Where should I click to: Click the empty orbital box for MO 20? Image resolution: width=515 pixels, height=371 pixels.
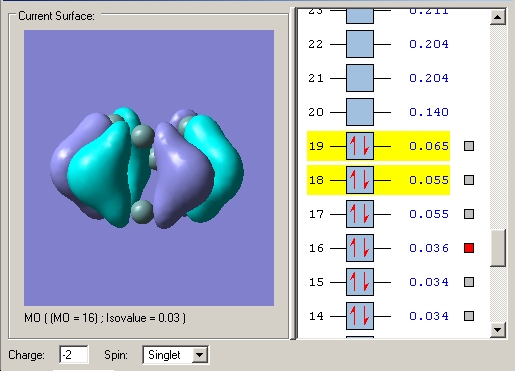coord(360,112)
